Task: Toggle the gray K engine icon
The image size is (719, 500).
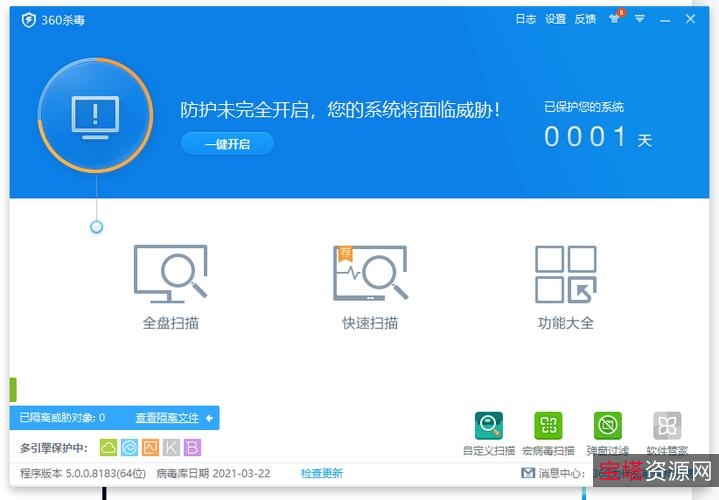Action: click(171, 447)
